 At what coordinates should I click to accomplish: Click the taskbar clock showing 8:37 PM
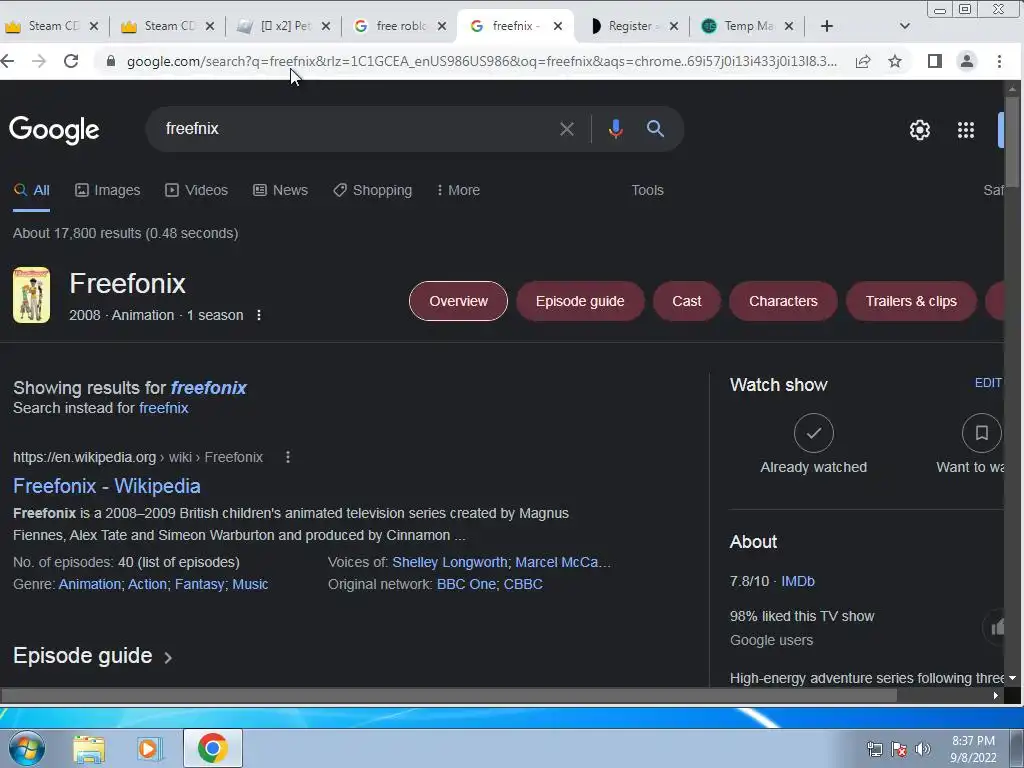(x=973, y=749)
